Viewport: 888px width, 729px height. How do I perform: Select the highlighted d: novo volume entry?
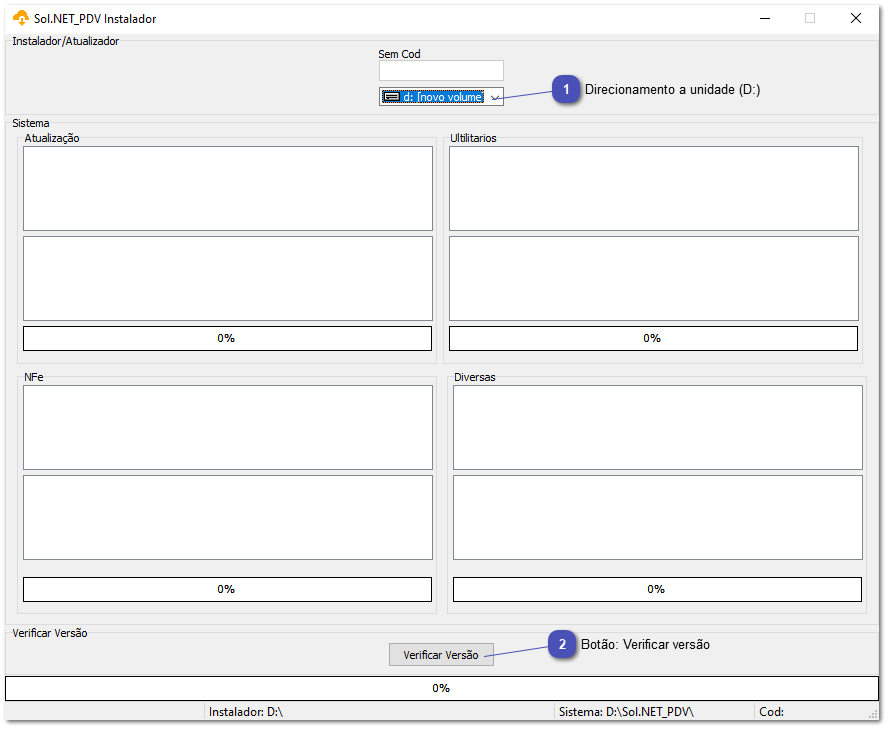(435, 96)
